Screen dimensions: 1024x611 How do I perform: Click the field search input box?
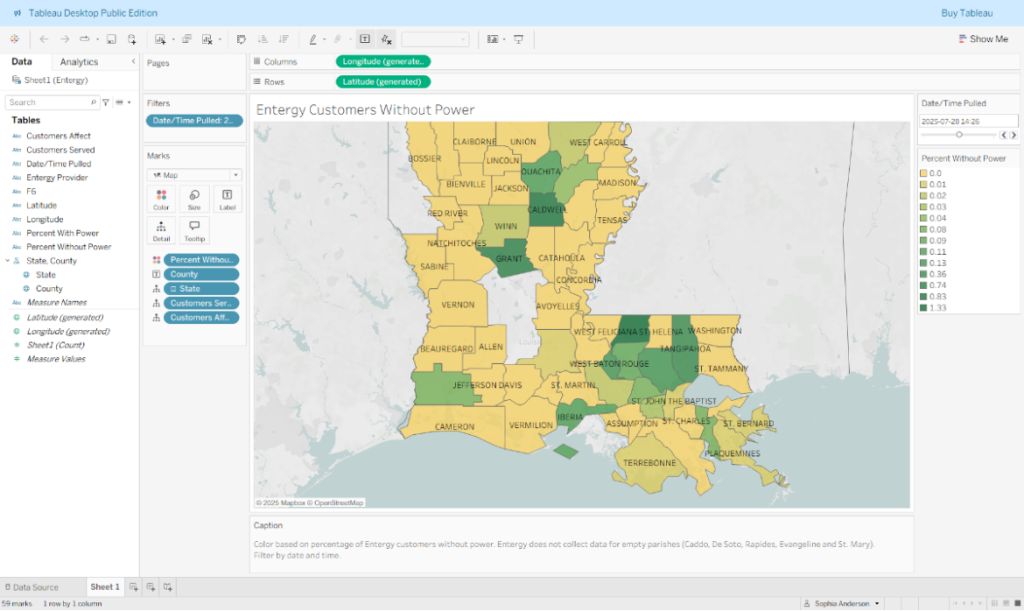52,102
